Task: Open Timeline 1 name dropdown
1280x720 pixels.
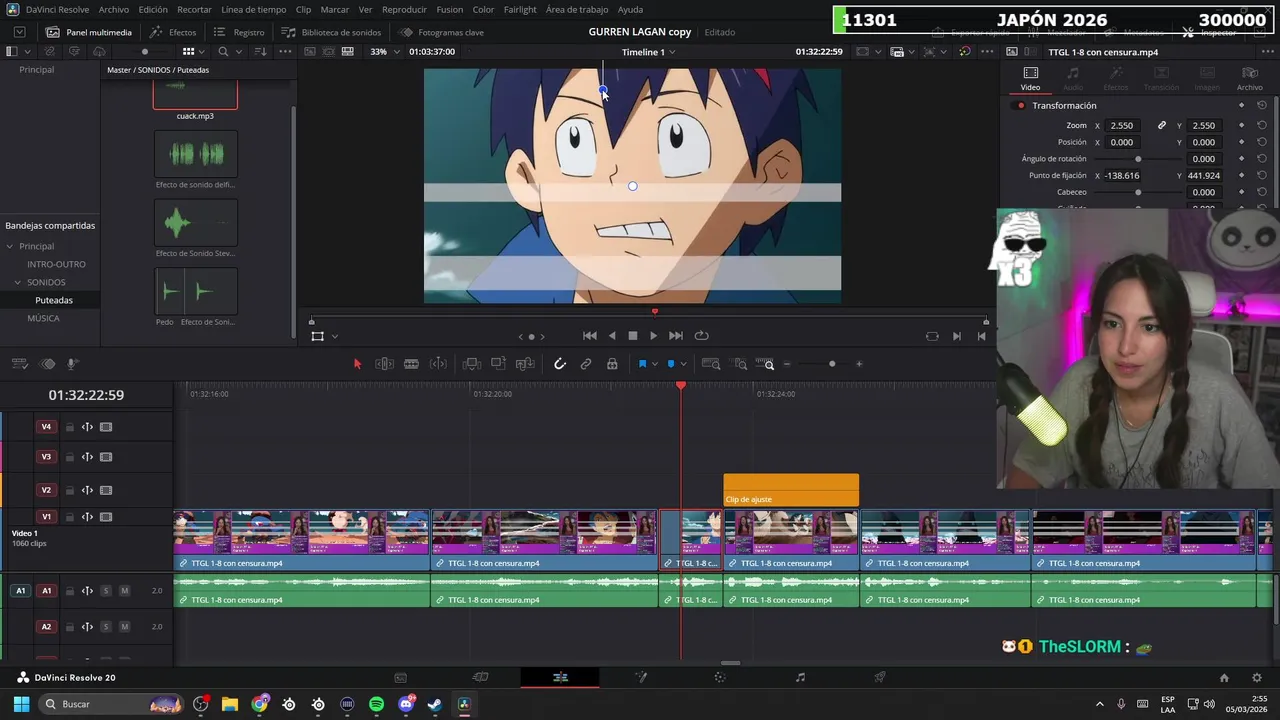Action: pyautogui.click(x=648, y=52)
